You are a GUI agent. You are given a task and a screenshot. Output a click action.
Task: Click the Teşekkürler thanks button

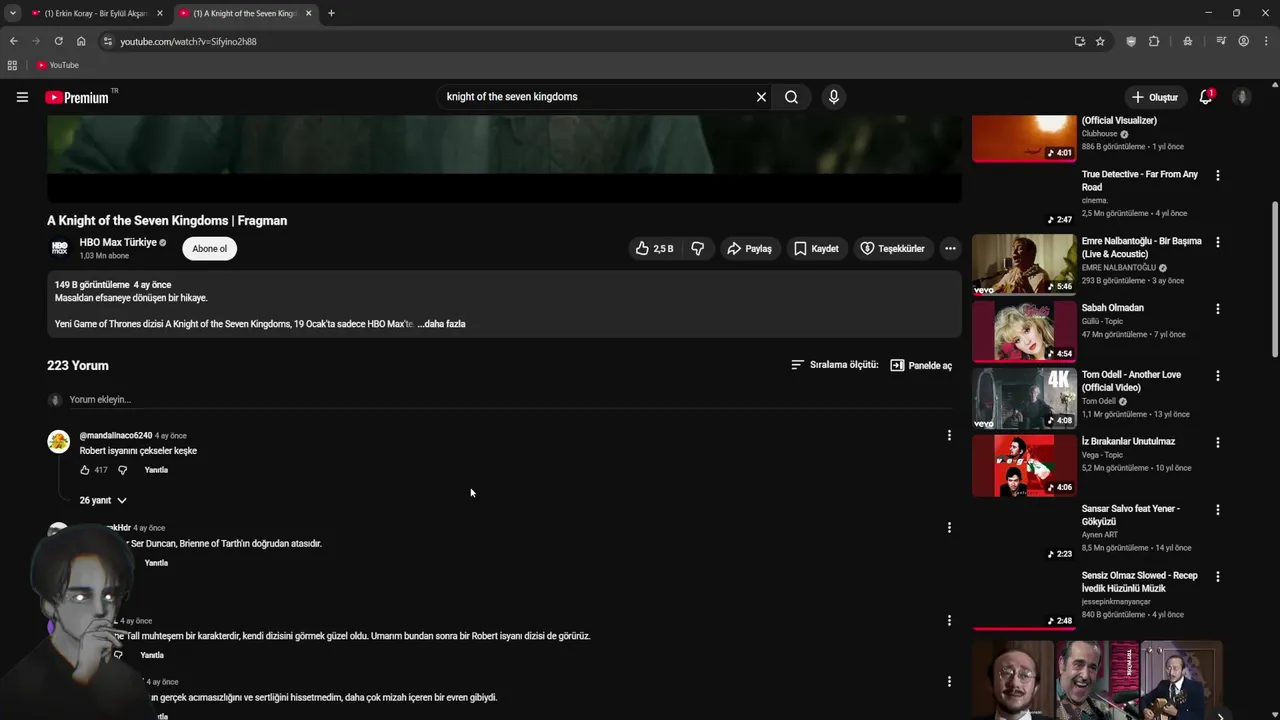coord(893,248)
